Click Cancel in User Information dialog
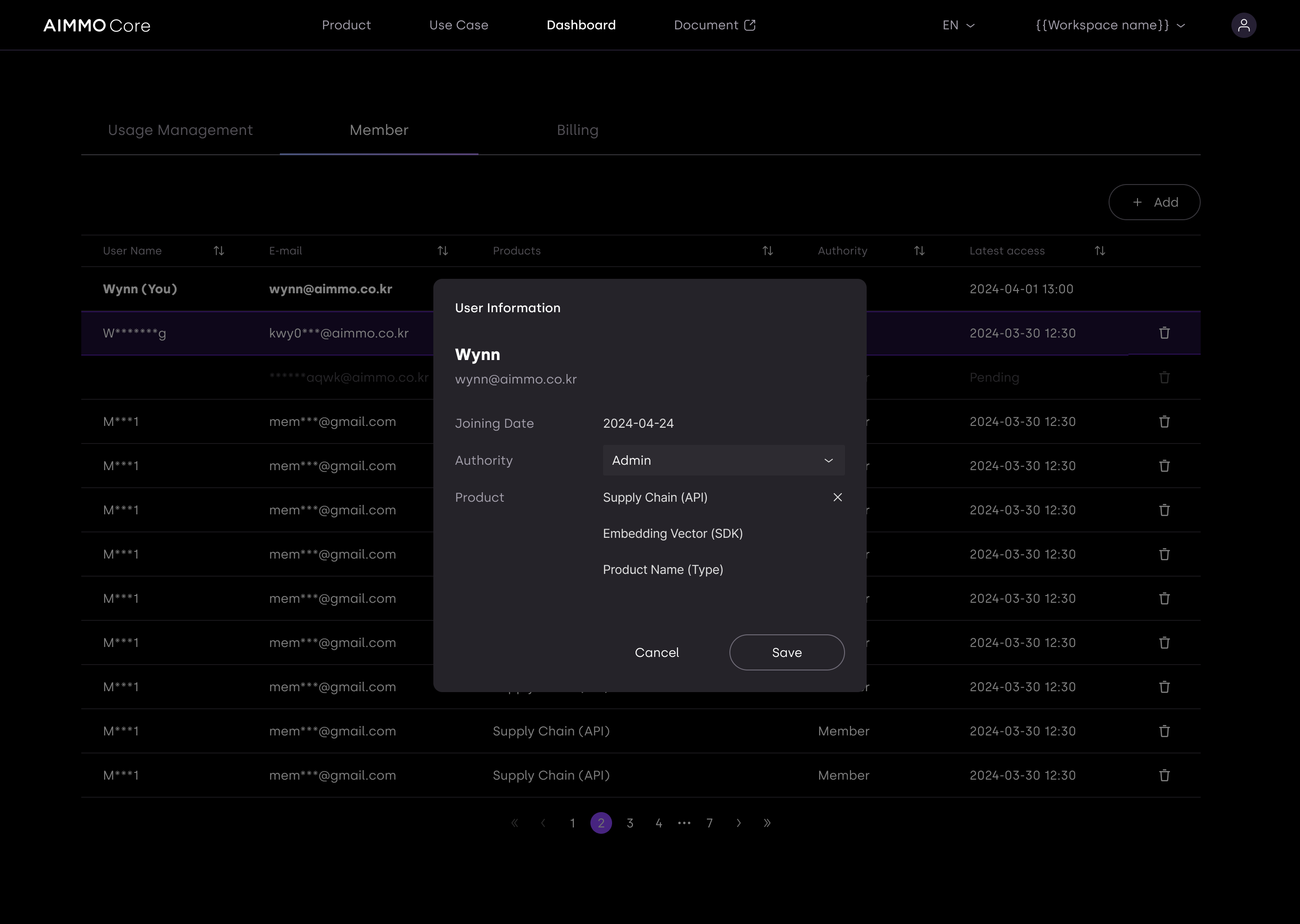1300x924 pixels. coord(656,652)
